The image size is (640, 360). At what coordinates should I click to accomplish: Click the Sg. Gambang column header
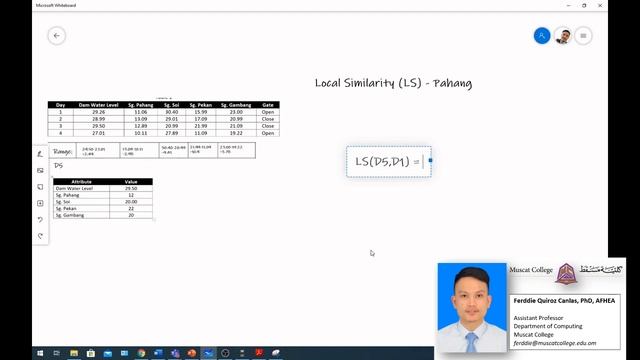click(x=236, y=105)
